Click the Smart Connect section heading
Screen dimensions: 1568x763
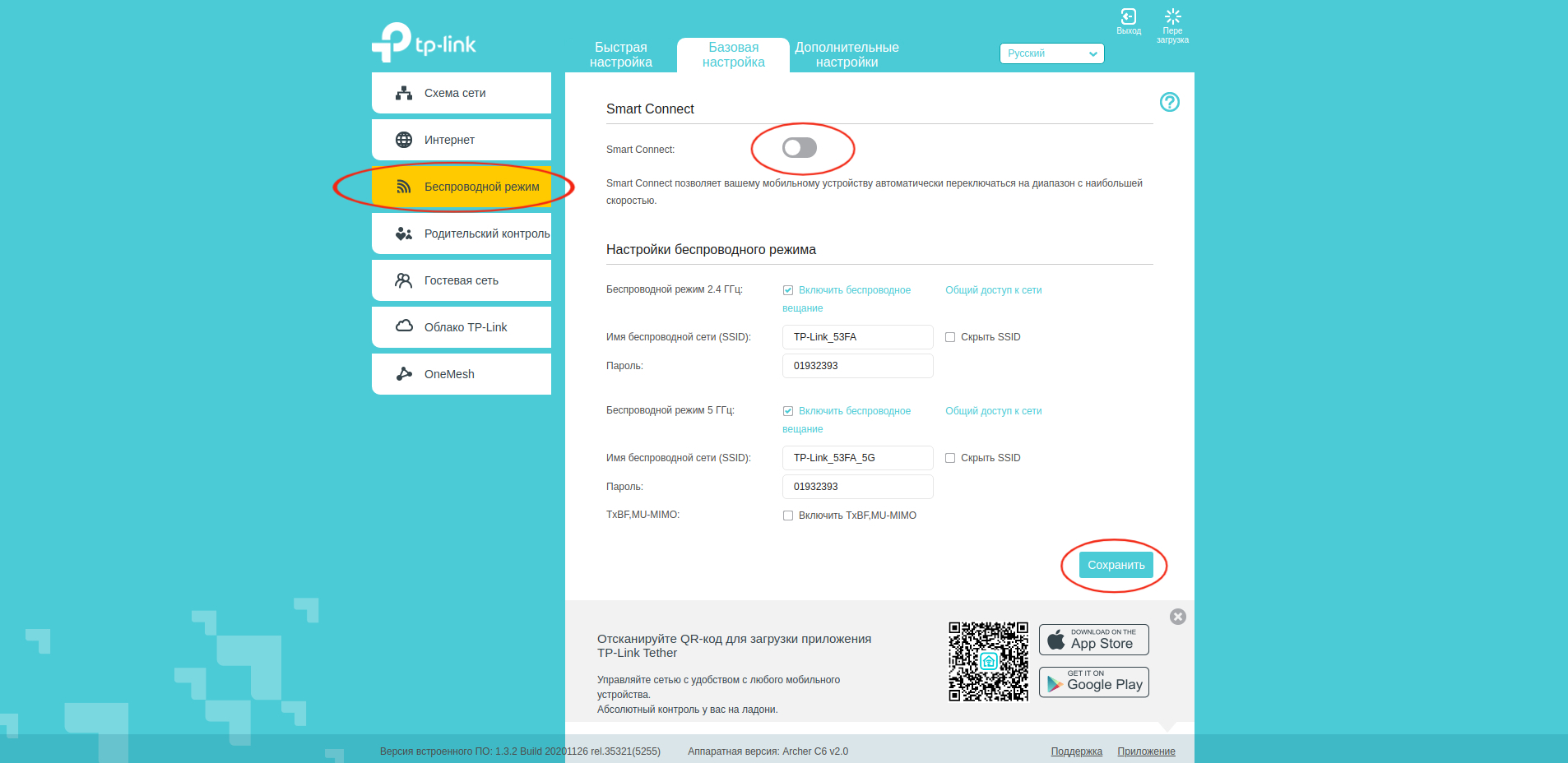click(650, 109)
